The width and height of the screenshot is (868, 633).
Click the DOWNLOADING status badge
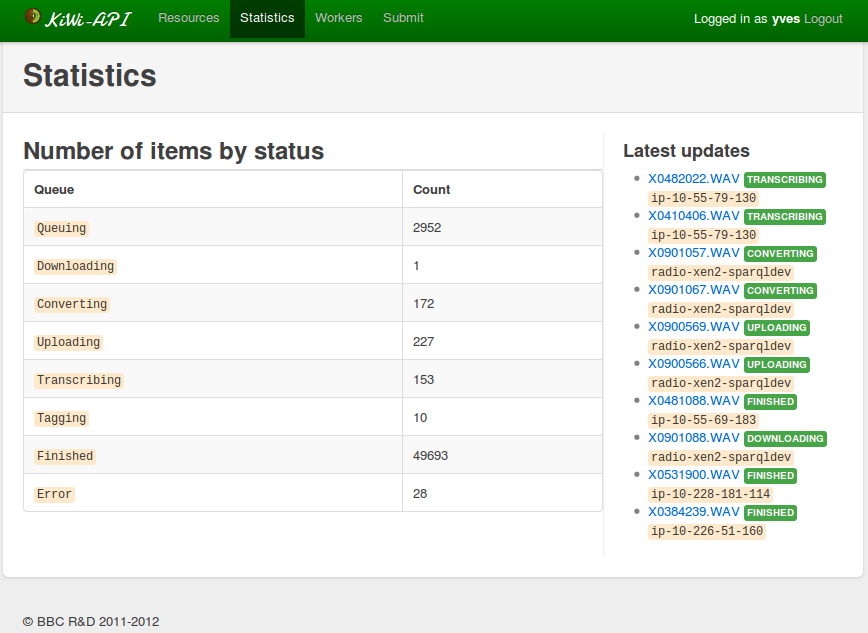pos(785,438)
